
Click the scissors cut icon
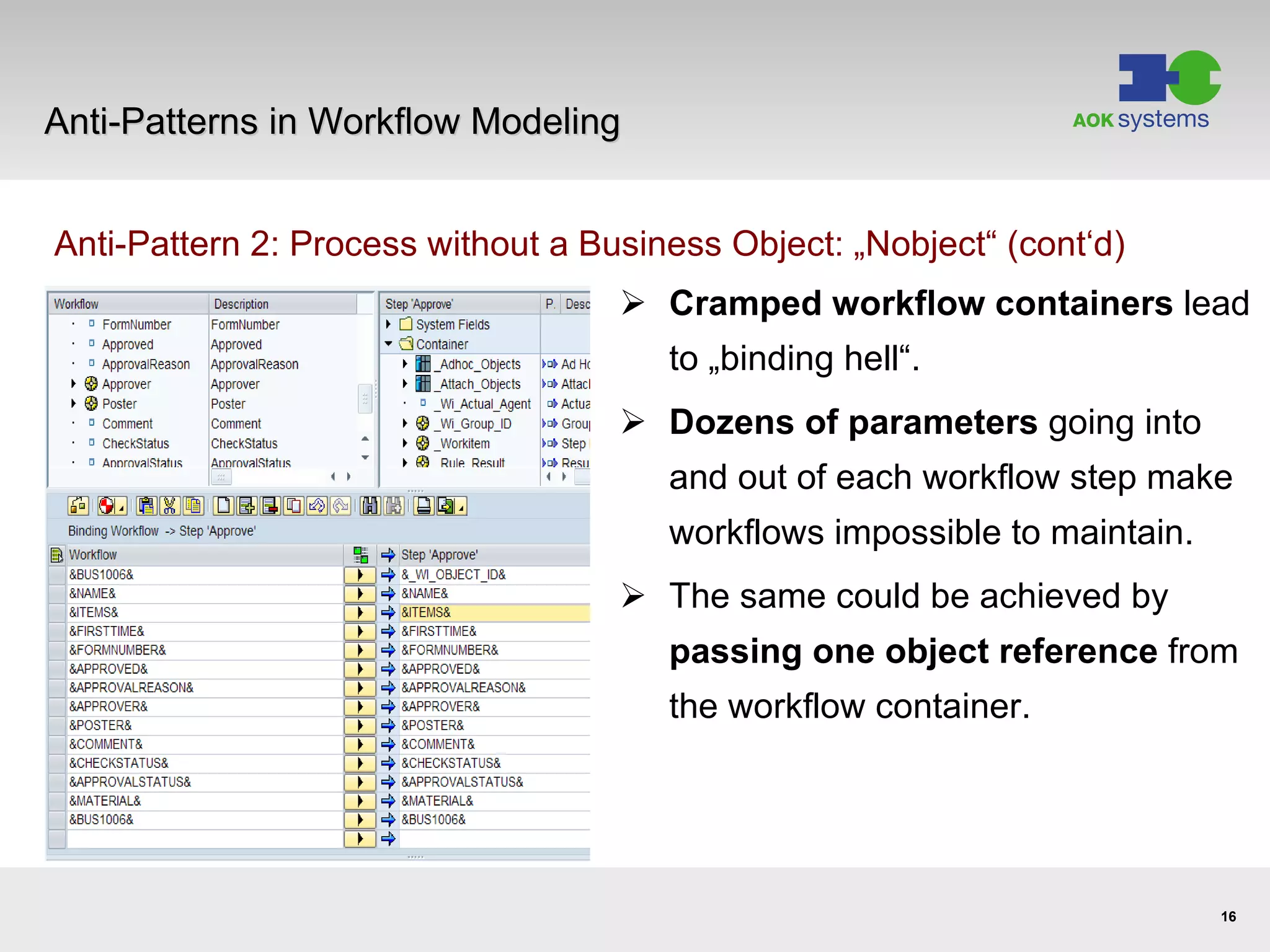[169, 506]
